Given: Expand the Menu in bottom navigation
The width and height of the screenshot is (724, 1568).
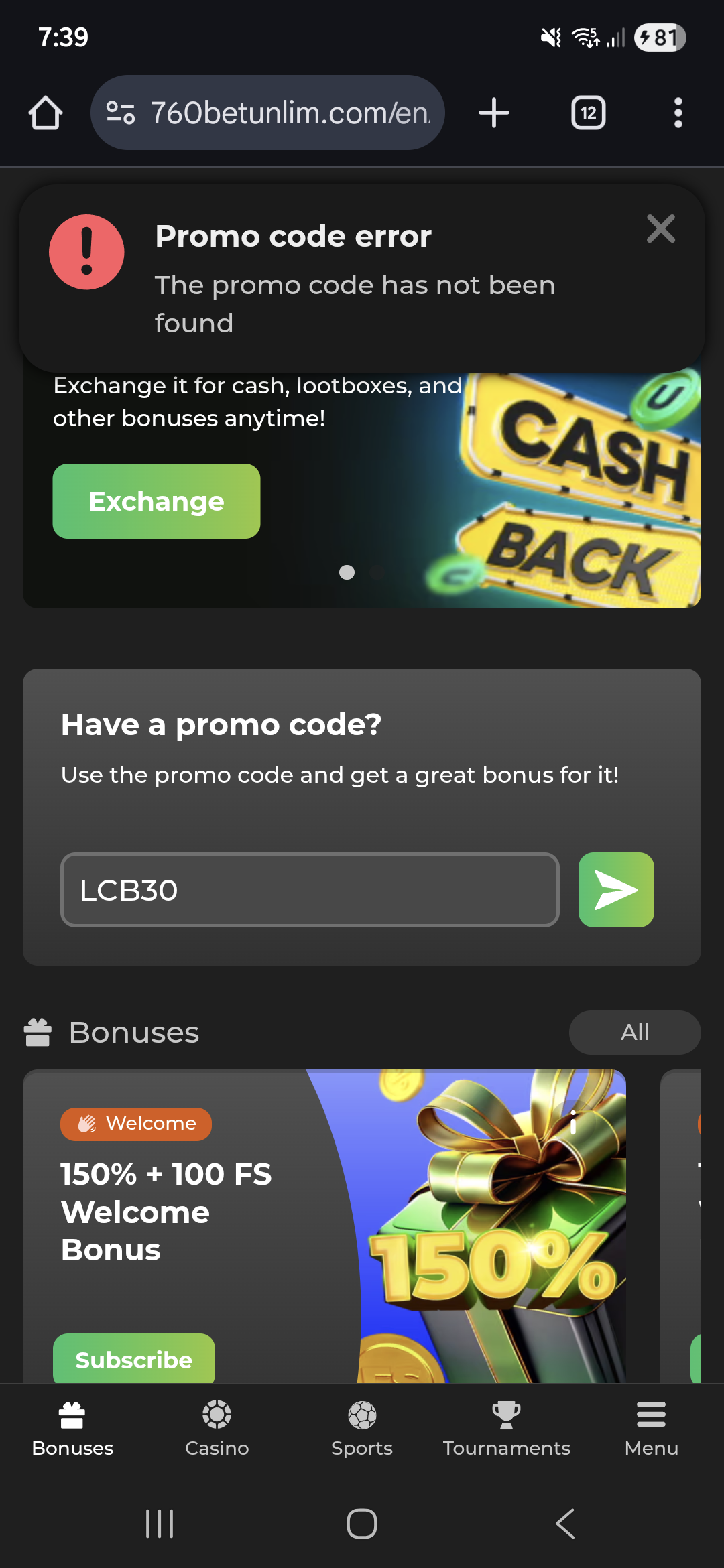Looking at the screenshot, I should [x=652, y=1429].
